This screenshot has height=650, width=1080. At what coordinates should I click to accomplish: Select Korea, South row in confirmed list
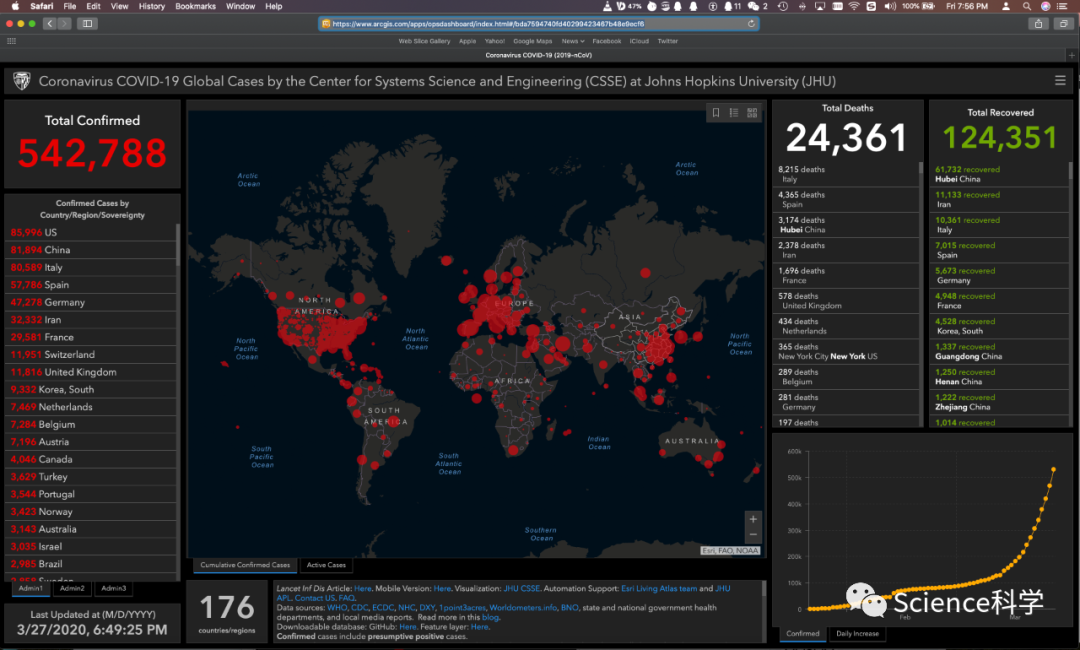click(x=91, y=390)
